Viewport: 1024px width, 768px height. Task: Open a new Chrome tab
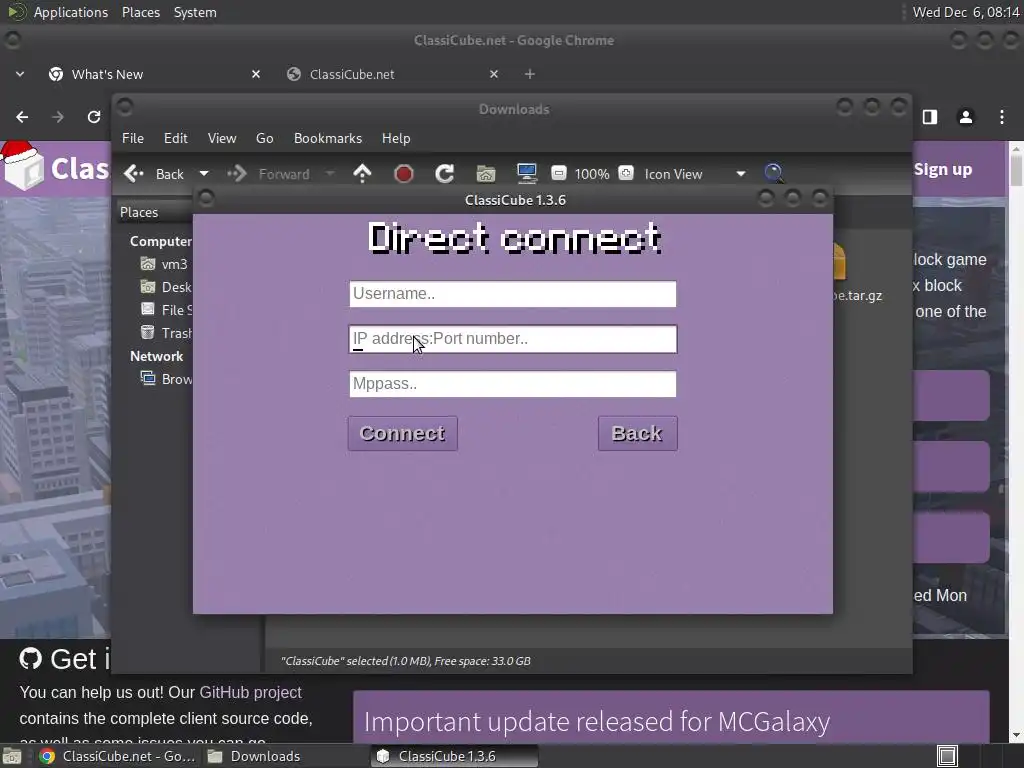pos(530,74)
